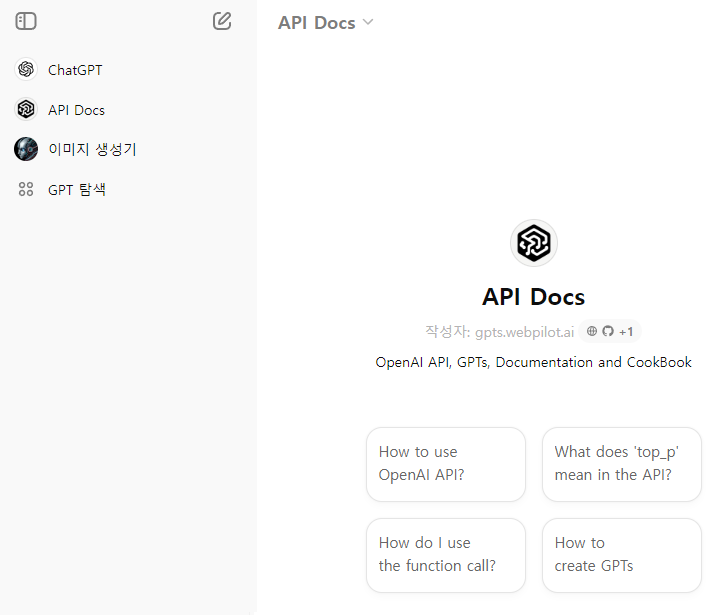
Task: Collapse the sidebar with the panel icon
Action: pos(26,21)
